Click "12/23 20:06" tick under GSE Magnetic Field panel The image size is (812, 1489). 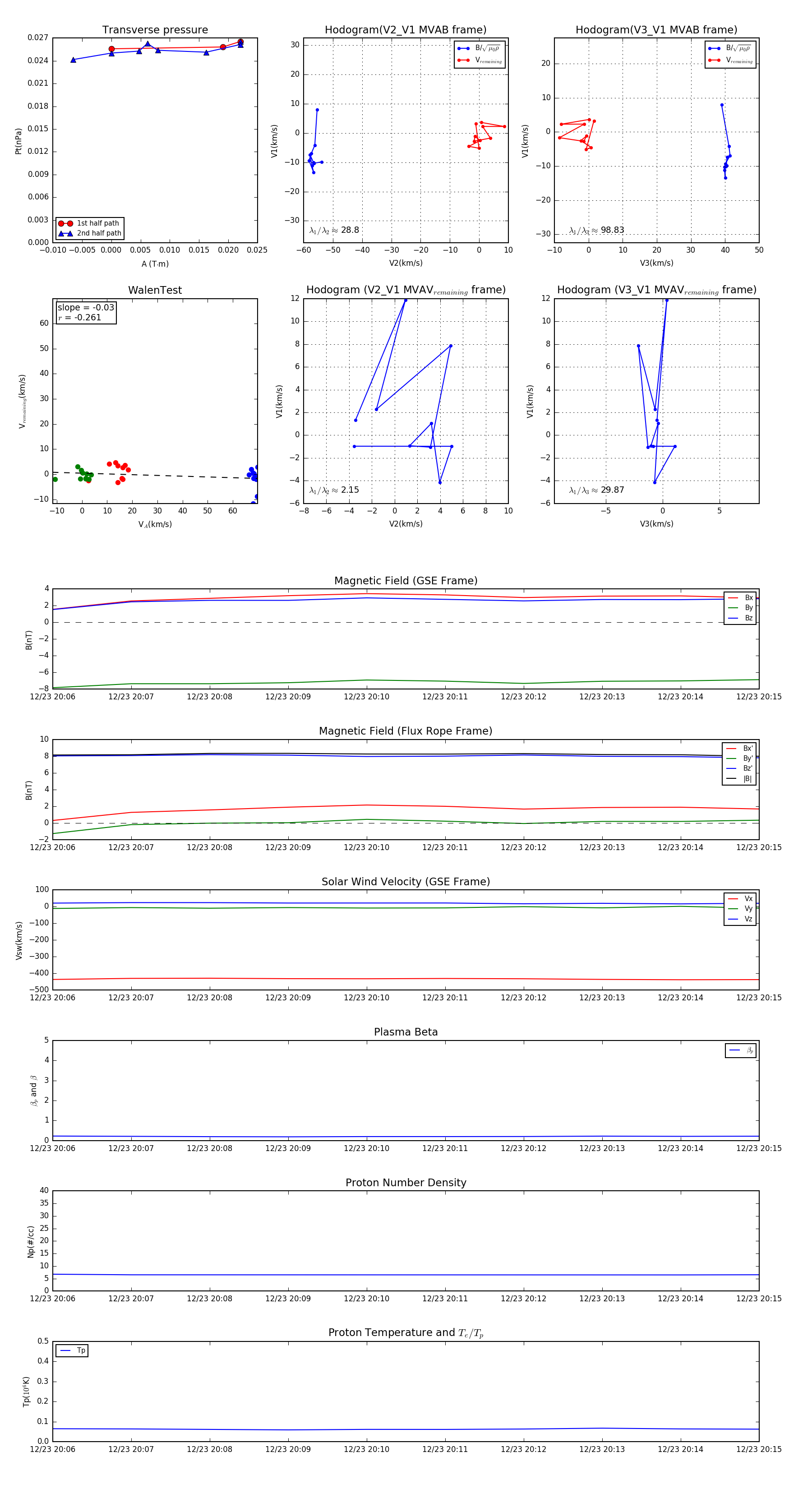click(53, 697)
